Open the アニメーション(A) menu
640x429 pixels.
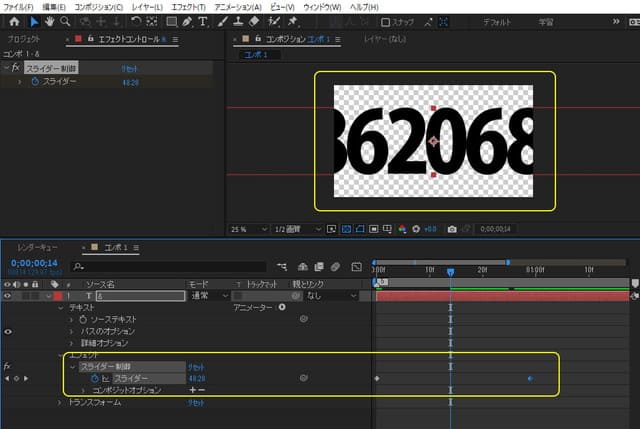pyautogui.click(x=238, y=7)
